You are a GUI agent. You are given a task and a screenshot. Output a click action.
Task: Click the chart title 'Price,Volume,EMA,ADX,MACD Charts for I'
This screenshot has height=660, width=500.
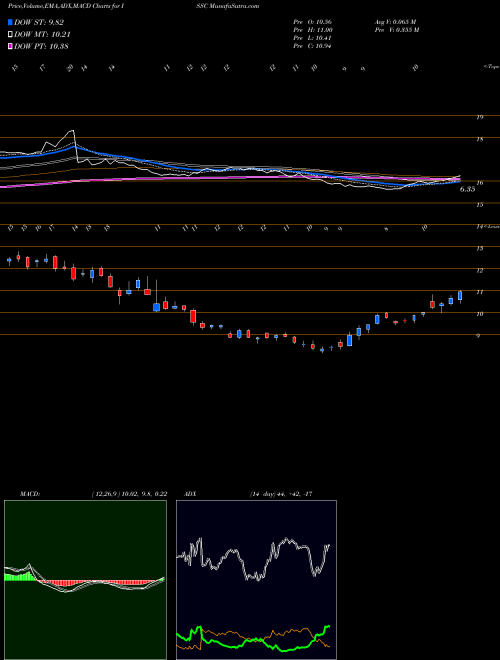(x=65, y=6)
